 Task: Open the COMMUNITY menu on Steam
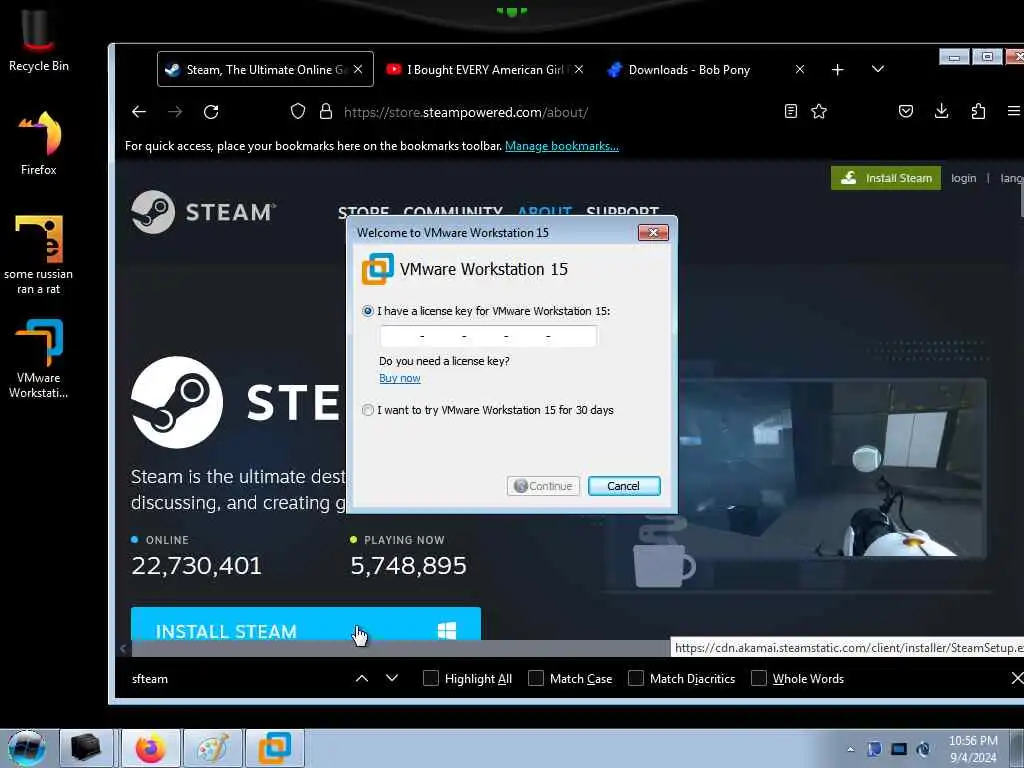453,211
